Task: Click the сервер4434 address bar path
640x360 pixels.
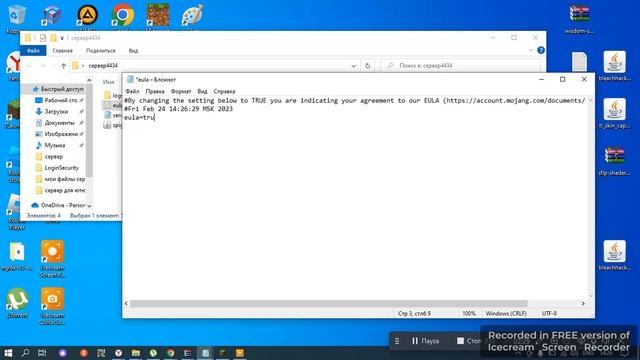Action: click(103, 66)
